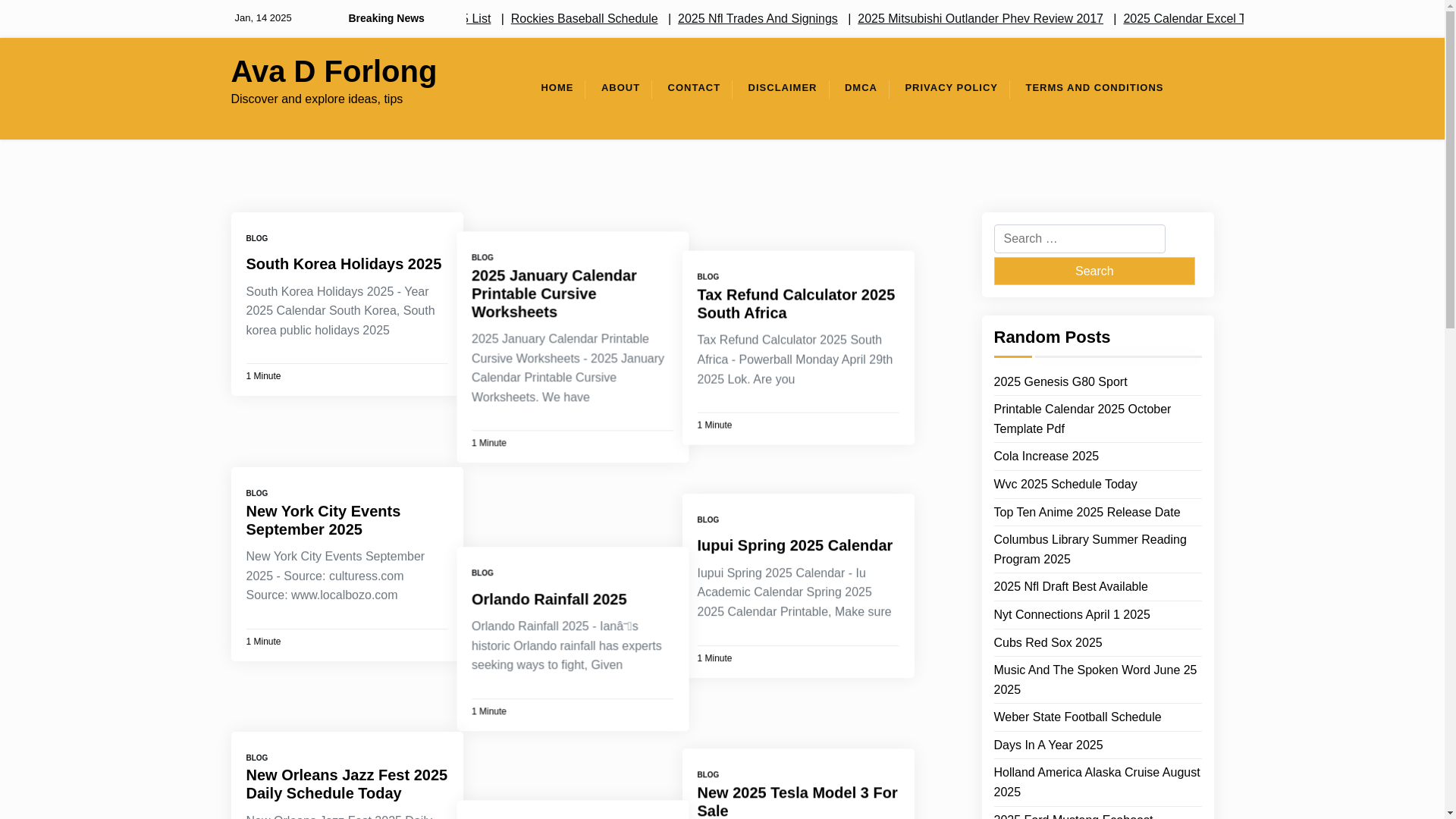Open South Korea Holidays 2025 post

343,264
